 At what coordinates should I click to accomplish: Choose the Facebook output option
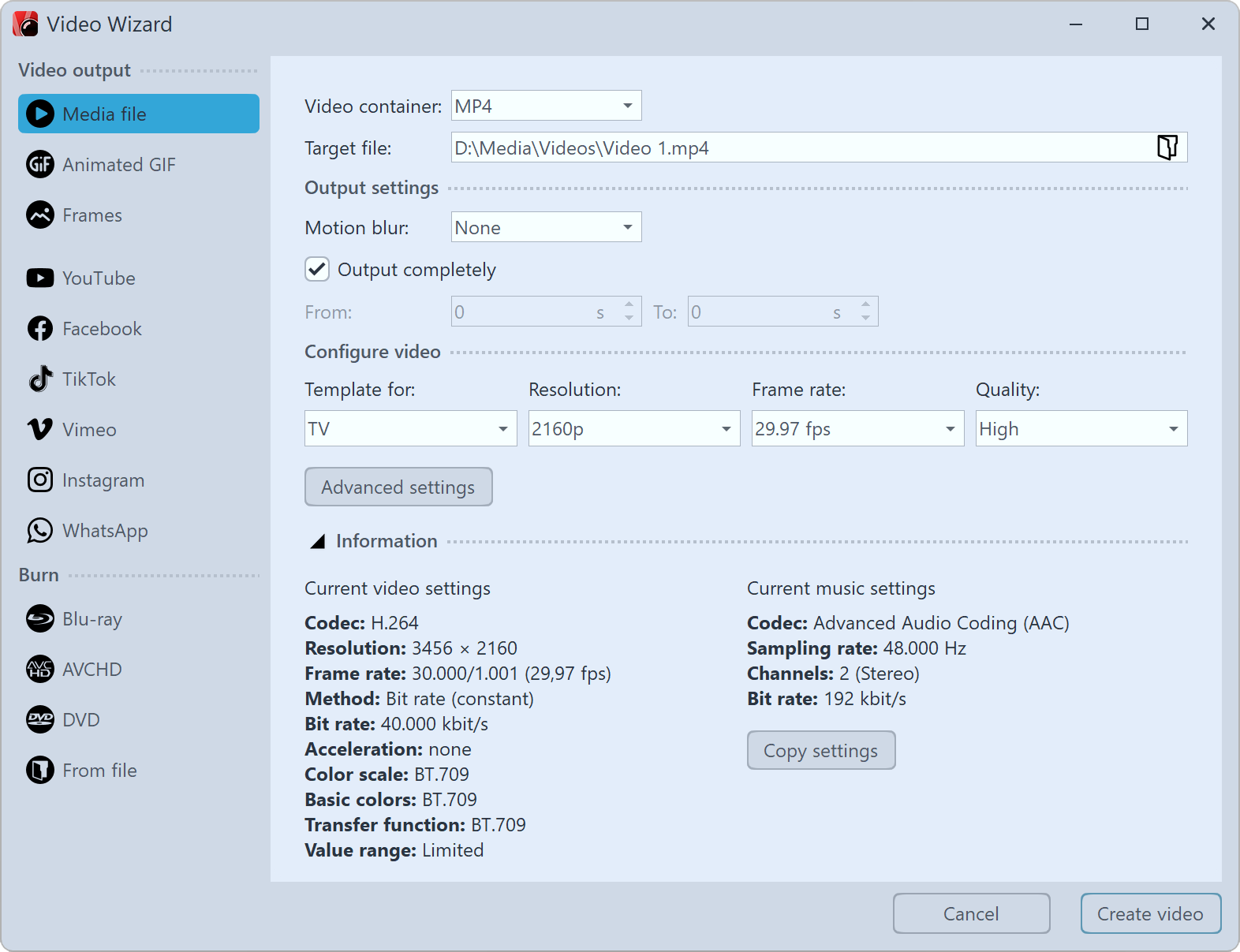(x=139, y=329)
